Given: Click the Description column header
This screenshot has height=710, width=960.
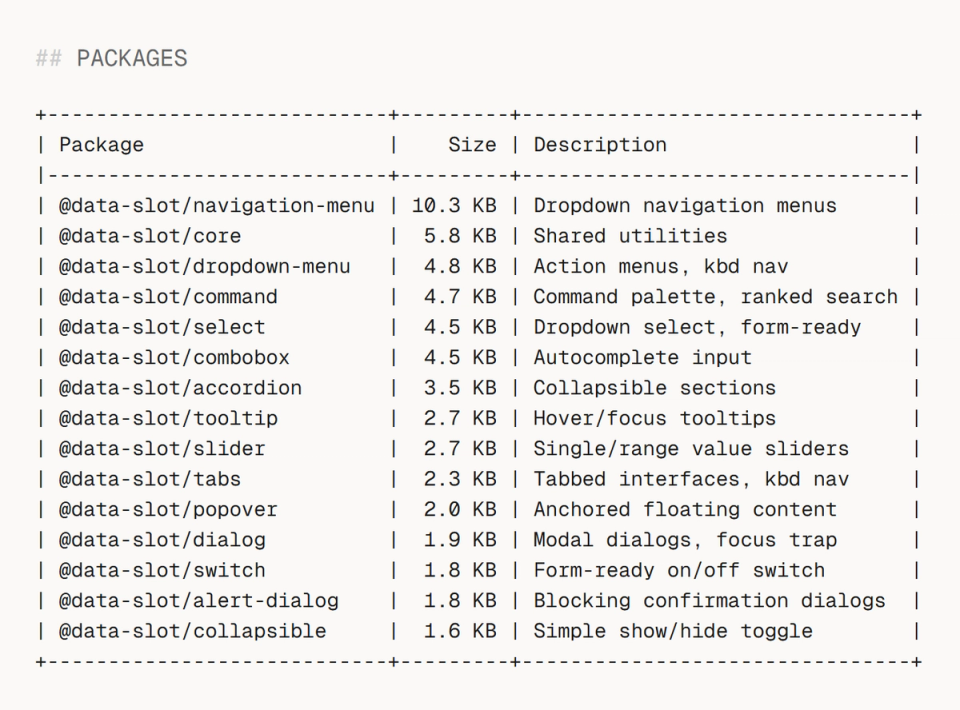Looking at the screenshot, I should click(x=600, y=145).
